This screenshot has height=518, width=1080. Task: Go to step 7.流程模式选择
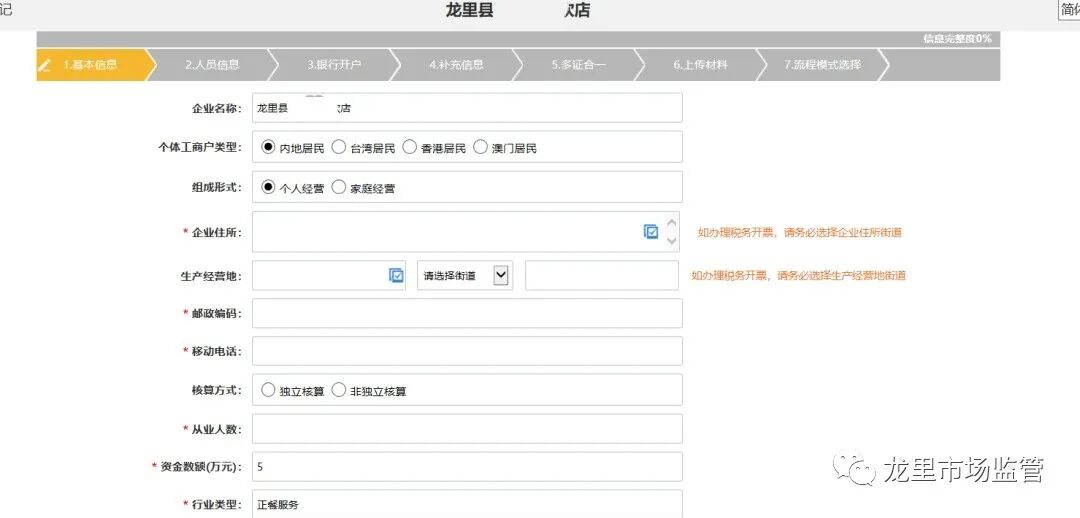[x=823, y=65]
